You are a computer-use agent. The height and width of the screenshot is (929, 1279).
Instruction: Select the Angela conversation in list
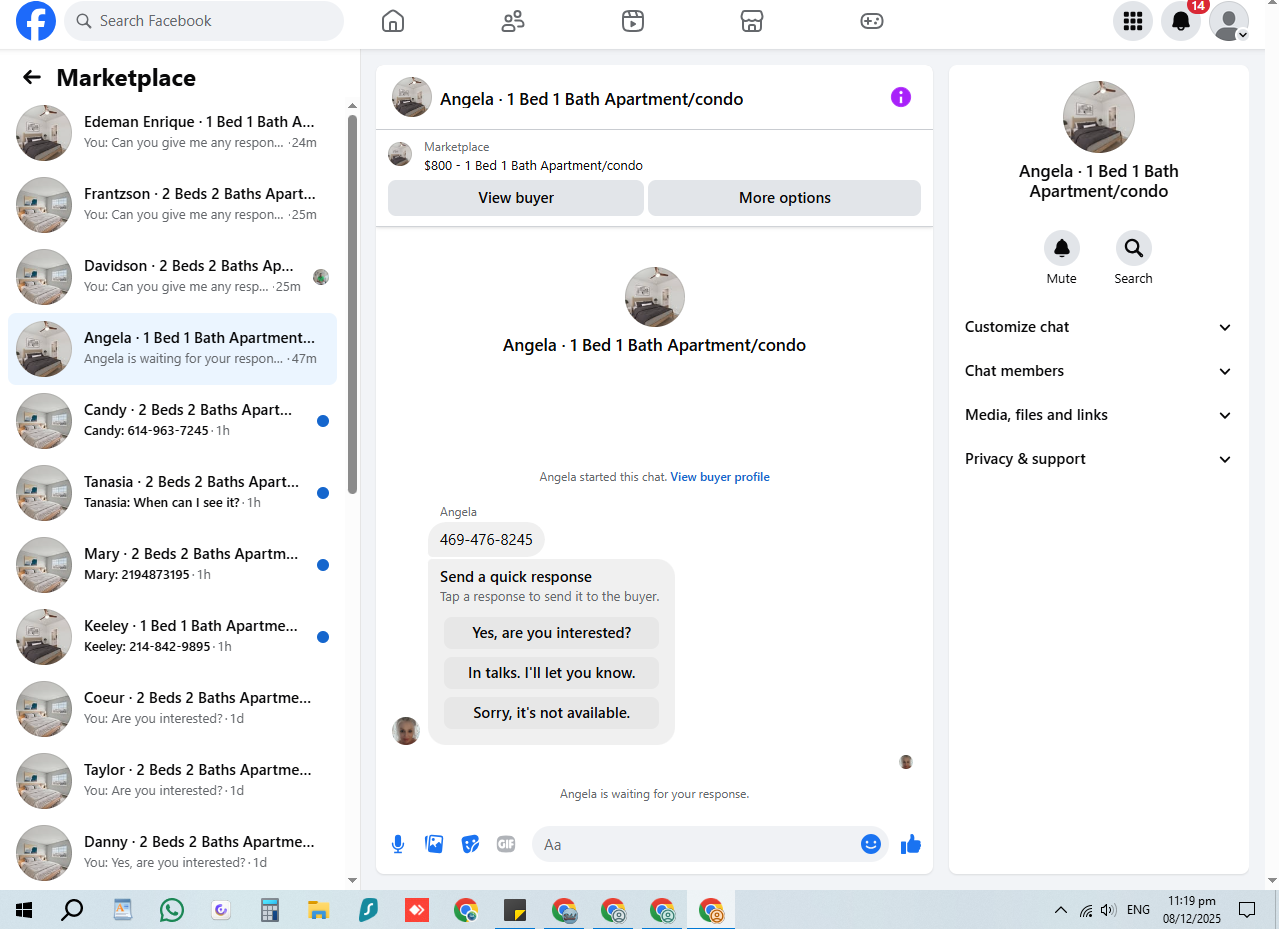pos(172,348)
